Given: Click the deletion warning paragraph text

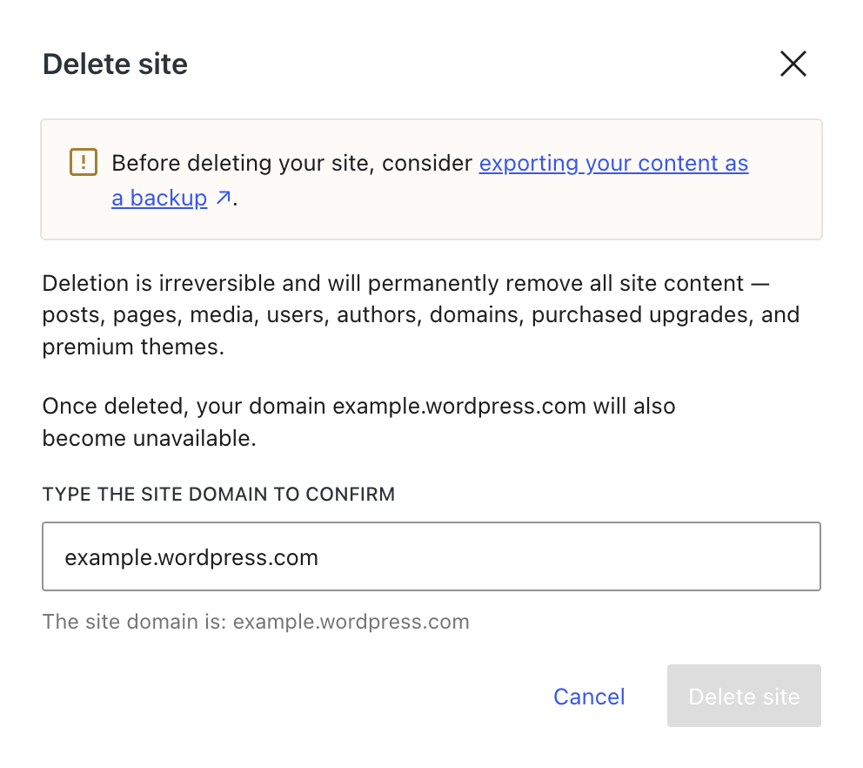Looking at the screenshot, I should 420,314.
